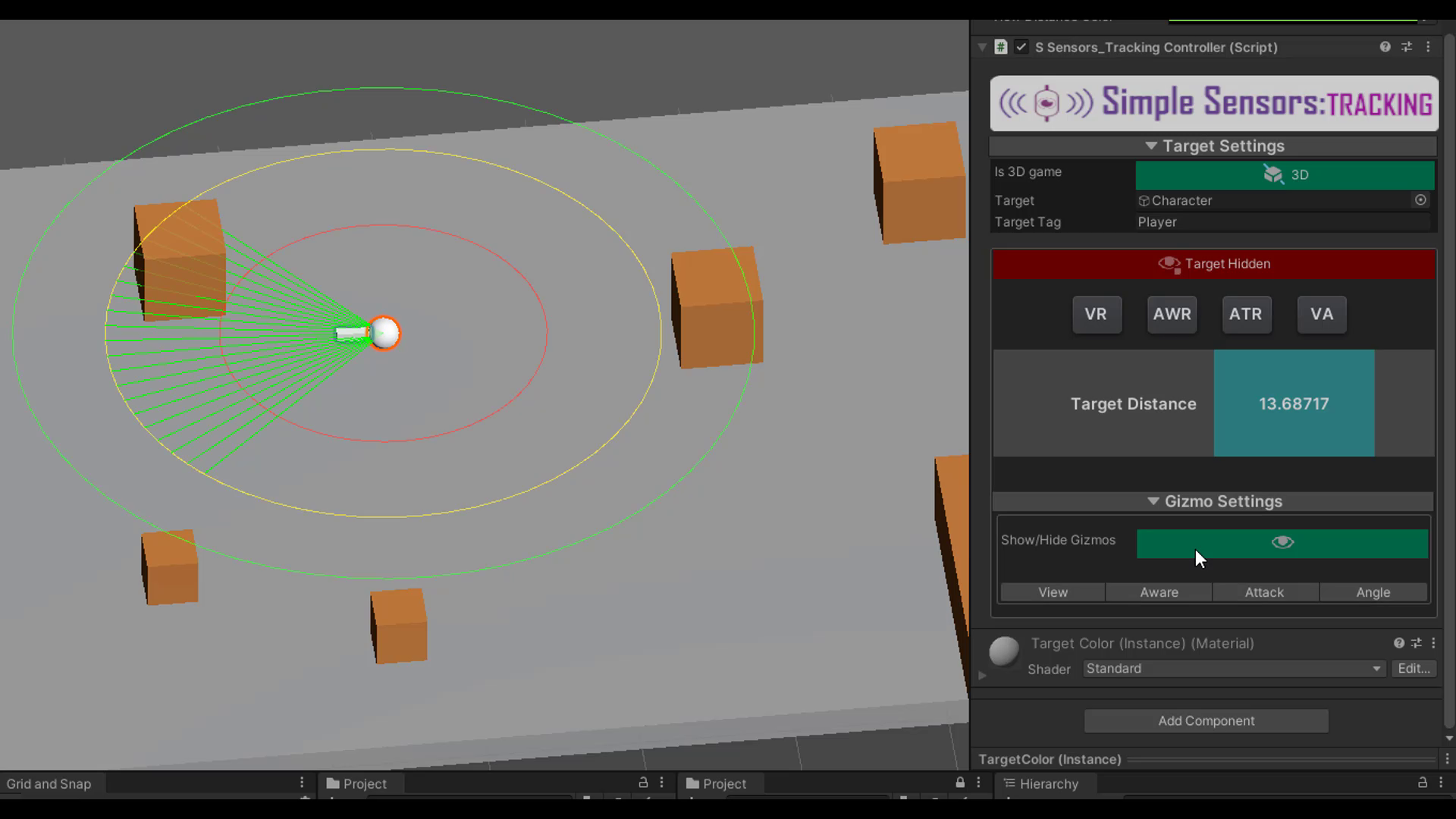This screenshot has width=1456, height=819.
Task: Click the shader Edit... button
Action: [1414, 669]
